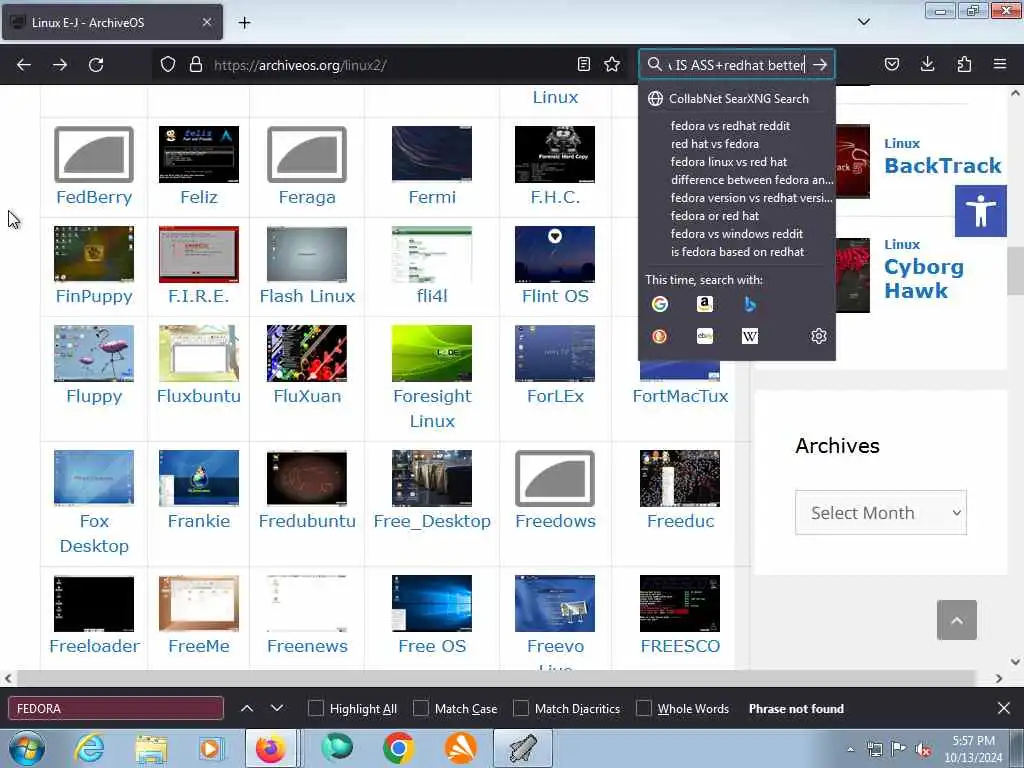Close the Linux E-J tab
Viewport: 1024px width, 768px height.
click(x=206, y=22)
